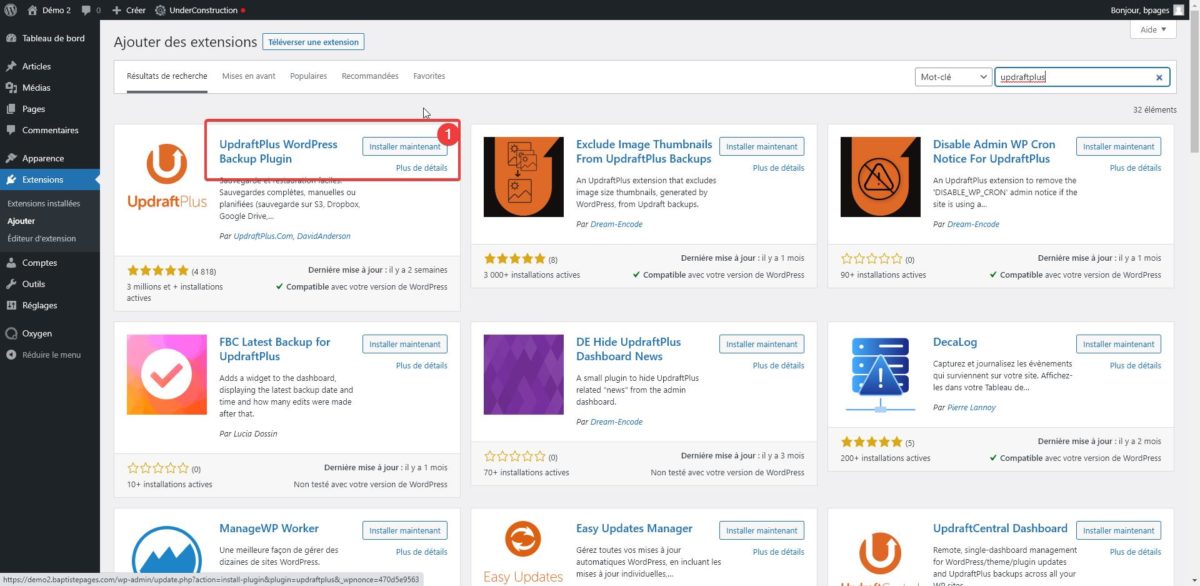This screenshot has height=586, width=1200.
Task: Install DE Hide UpdraftPlus Dashboard News
Action: (x=762, y=344)
